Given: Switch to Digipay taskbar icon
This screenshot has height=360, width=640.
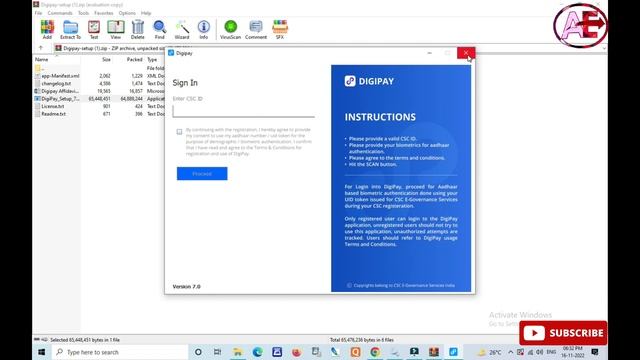Looking at the screenshot, I should [453, 352].
